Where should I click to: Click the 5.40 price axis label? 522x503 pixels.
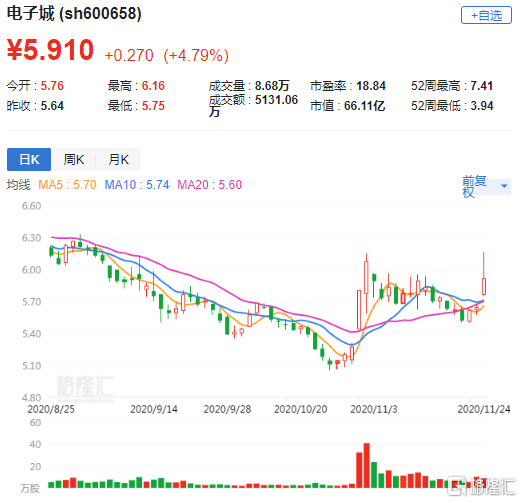tap(32, 334)
